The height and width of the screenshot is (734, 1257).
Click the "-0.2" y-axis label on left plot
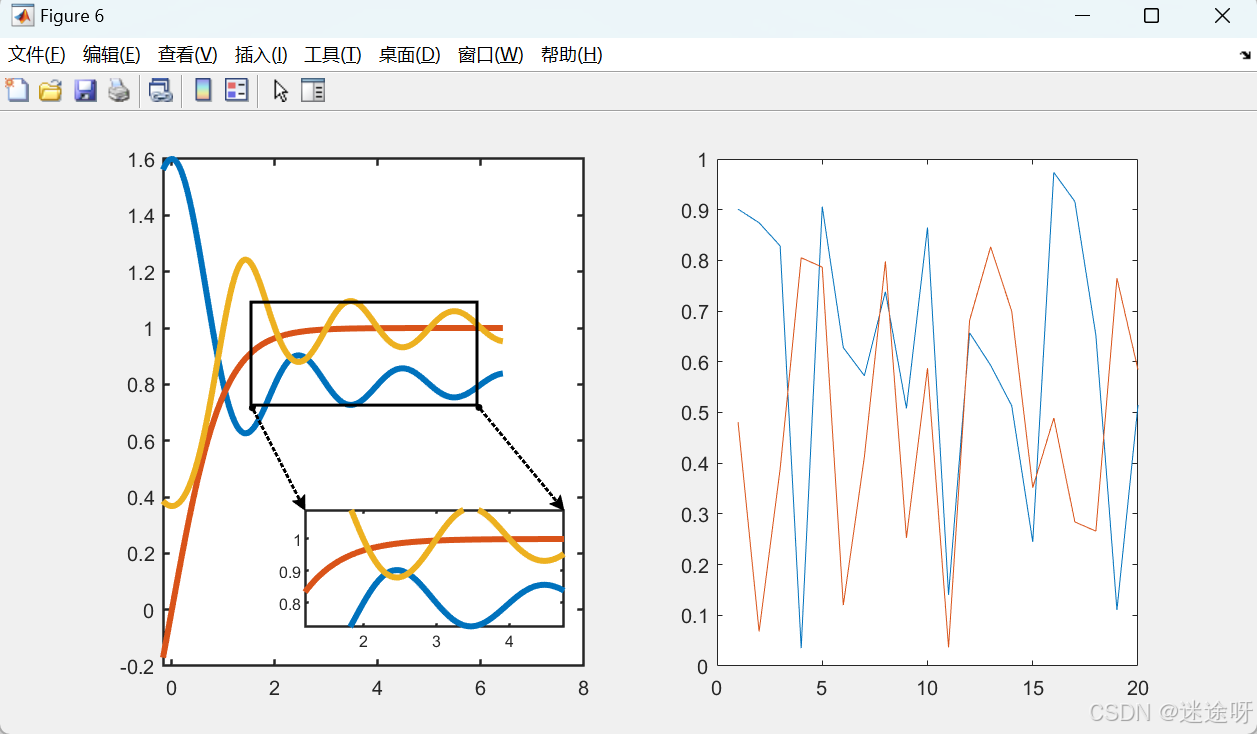tap(138, 667)
